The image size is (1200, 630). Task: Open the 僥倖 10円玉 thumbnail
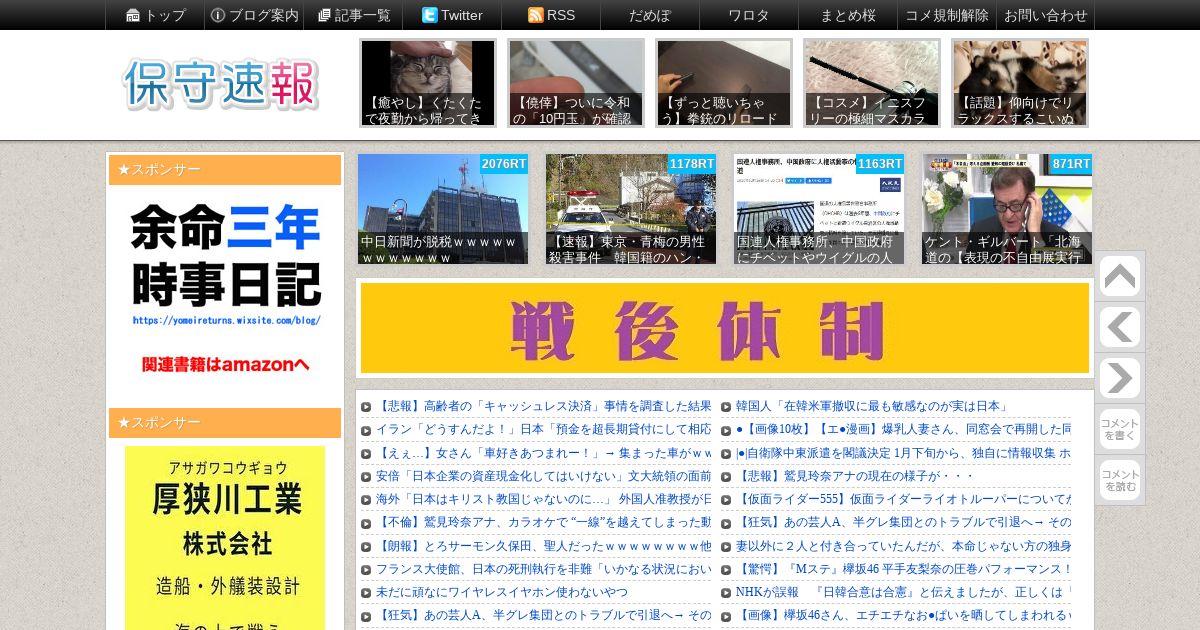coord(576,83)
